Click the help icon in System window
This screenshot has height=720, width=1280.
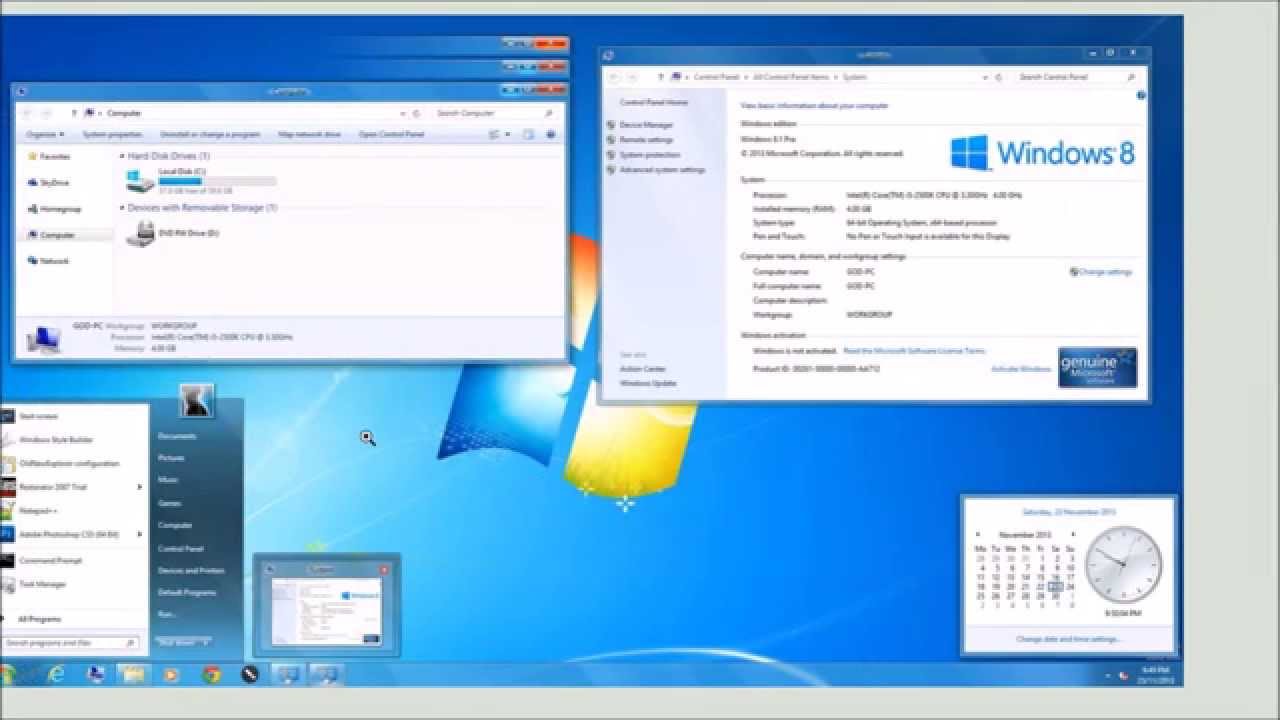click(x=1141, y=95)
